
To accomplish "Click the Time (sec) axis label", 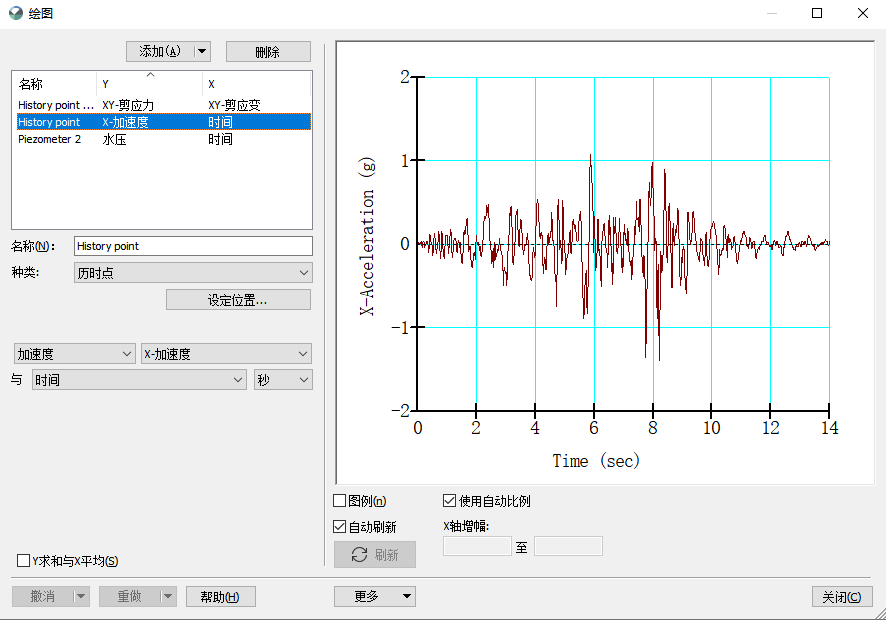I will (596, 461).
